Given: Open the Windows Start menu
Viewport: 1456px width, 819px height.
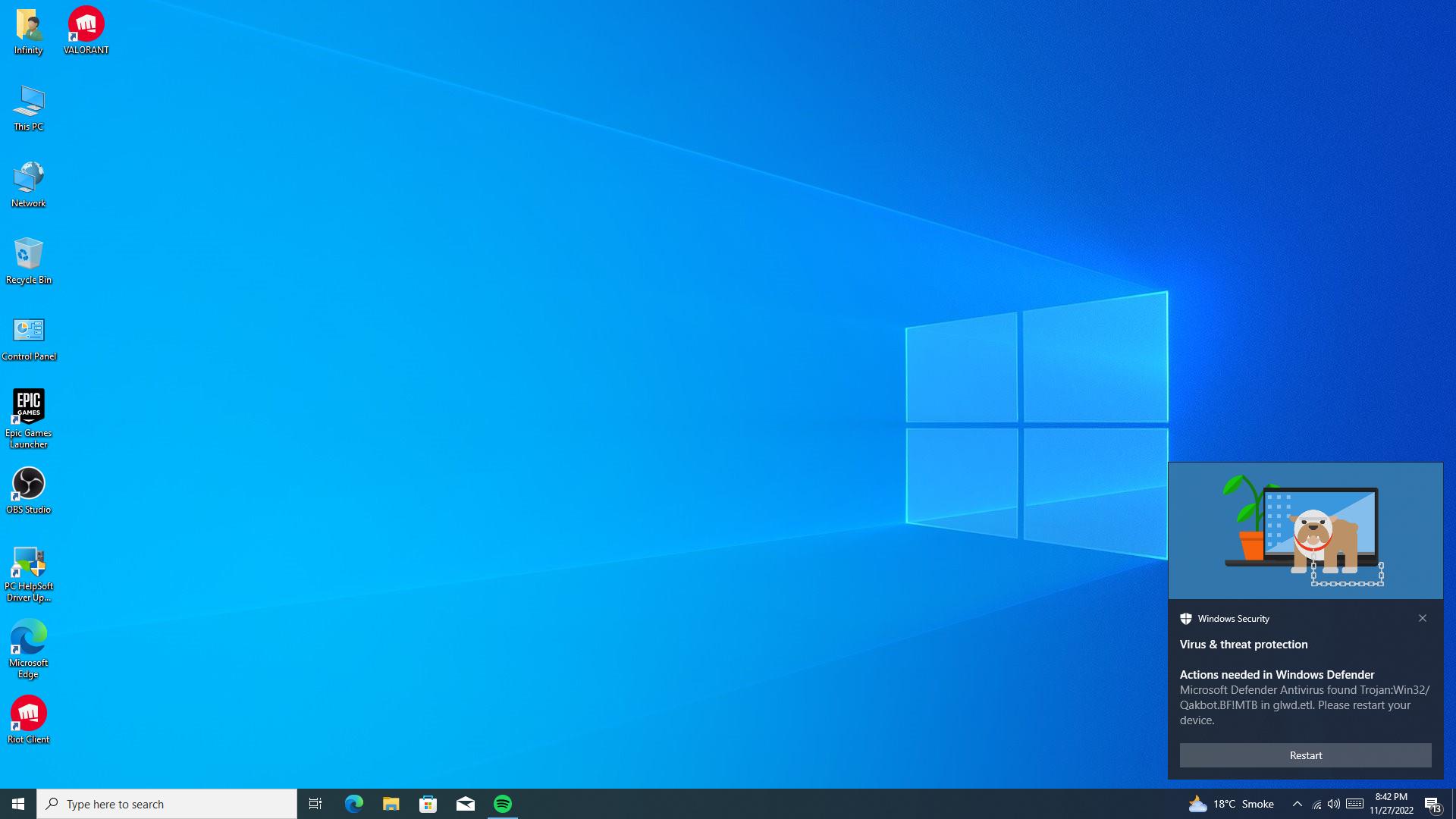Looking at the screenshot, I should [18, 804].
